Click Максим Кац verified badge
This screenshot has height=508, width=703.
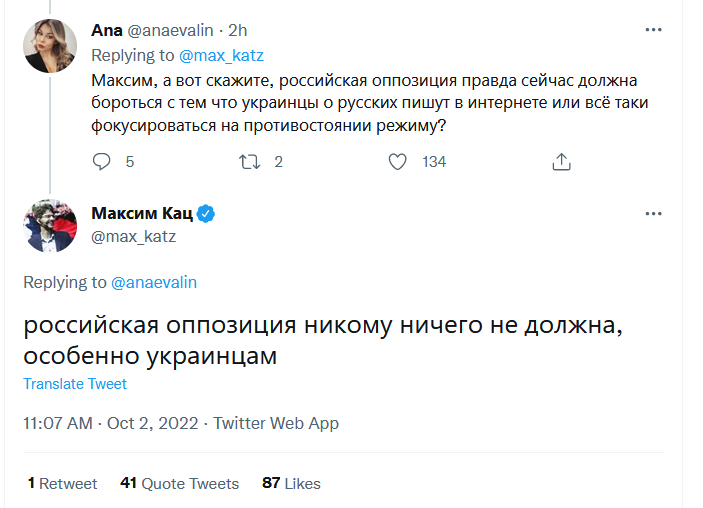tap(207, 214)
